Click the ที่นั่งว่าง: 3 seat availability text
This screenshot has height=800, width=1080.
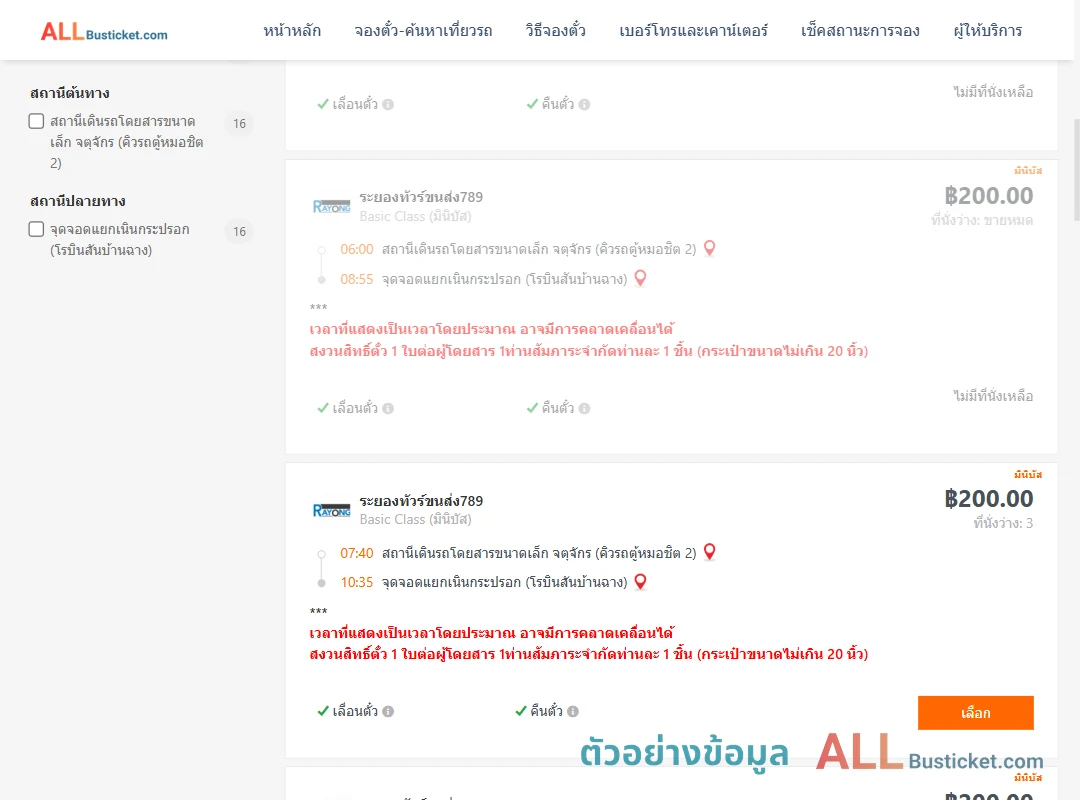(1003, 524)
